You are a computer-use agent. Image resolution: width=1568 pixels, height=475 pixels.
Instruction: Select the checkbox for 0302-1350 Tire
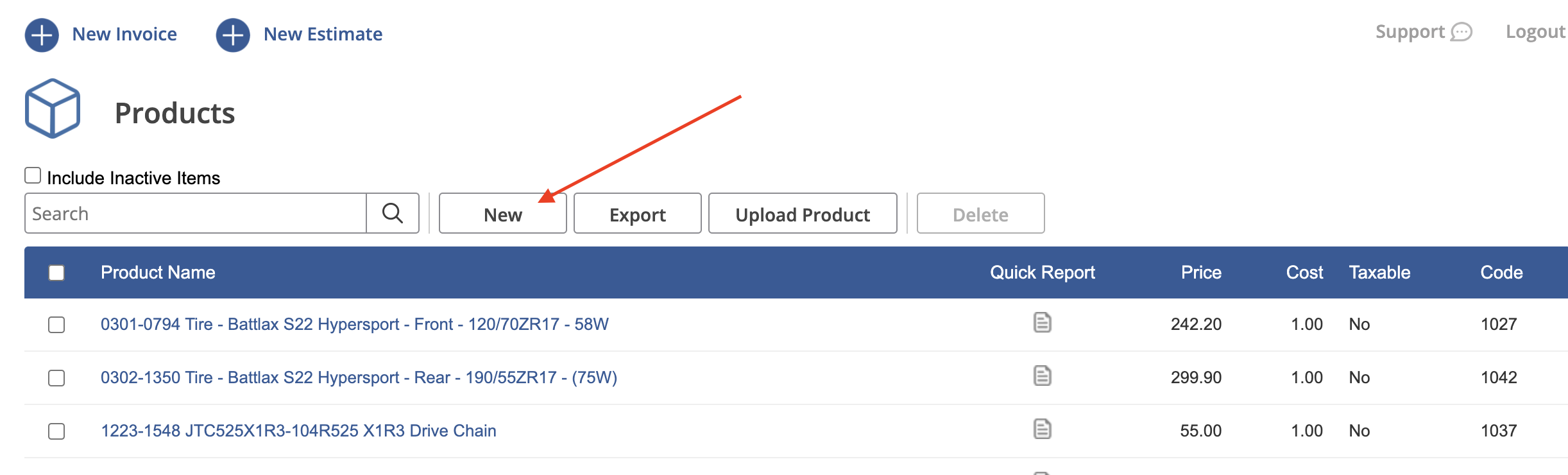click(56, 378)
